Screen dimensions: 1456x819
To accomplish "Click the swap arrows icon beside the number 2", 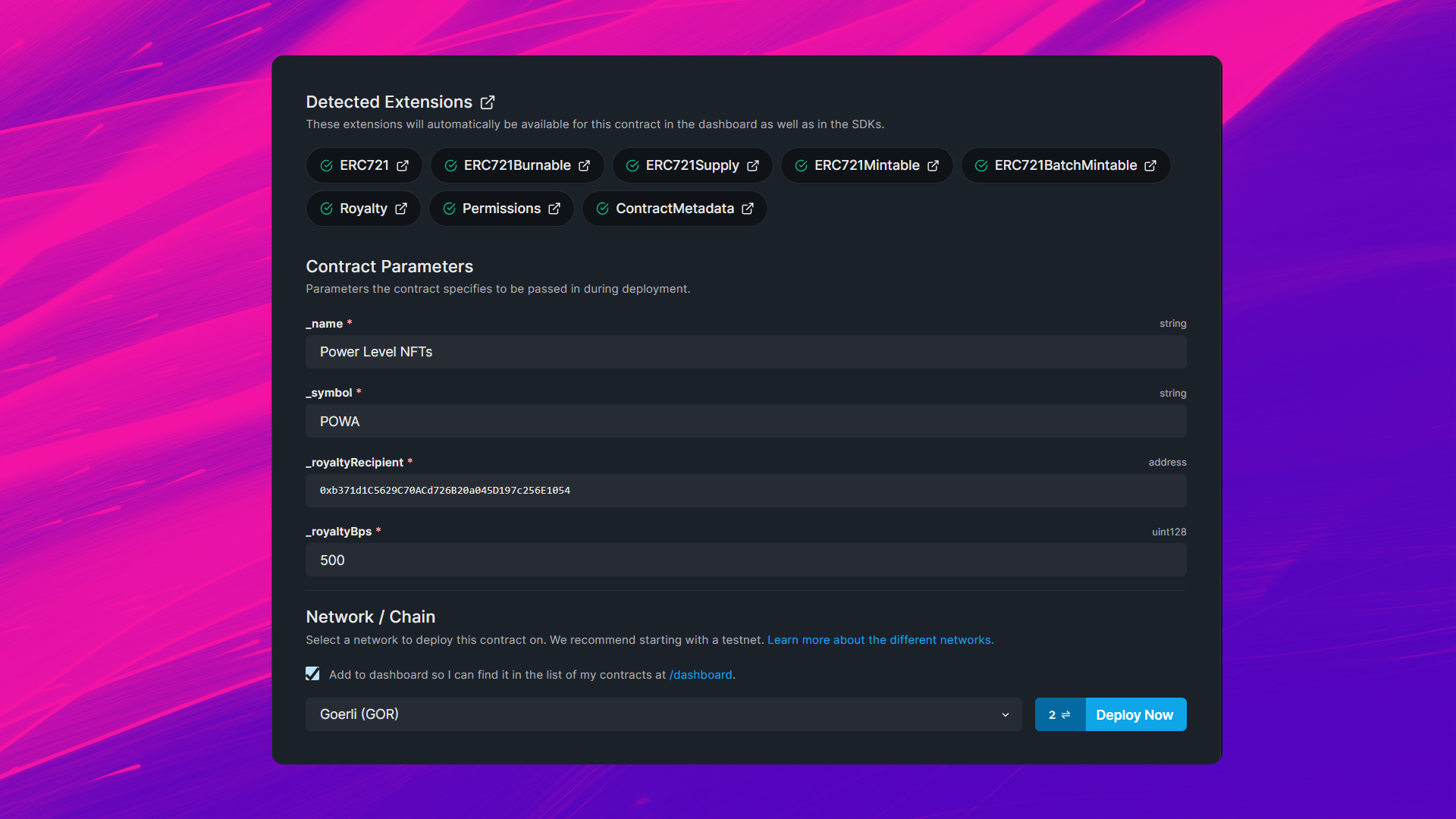I will [1066, 714].
